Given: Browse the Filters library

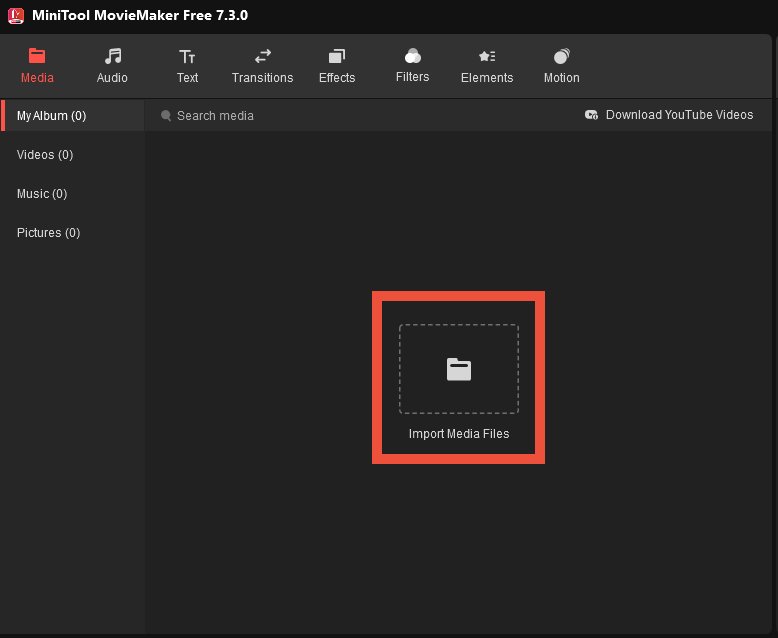Looking at the screenshot, I should click(412, 66).
